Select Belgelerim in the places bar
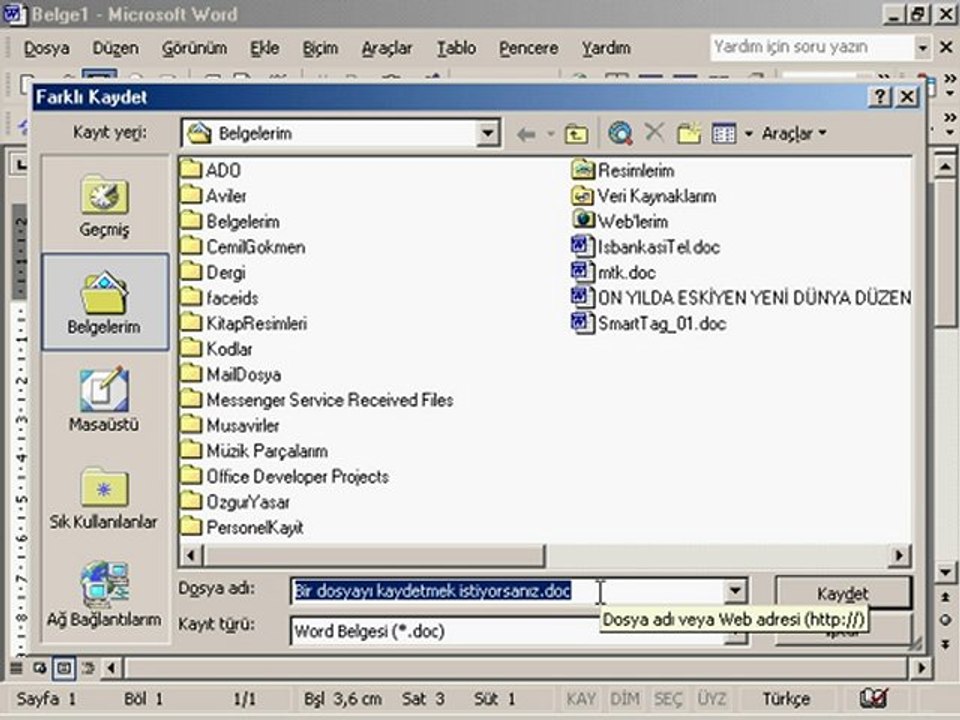Screen dimensions: 960x720 click(x=105, y=302)
